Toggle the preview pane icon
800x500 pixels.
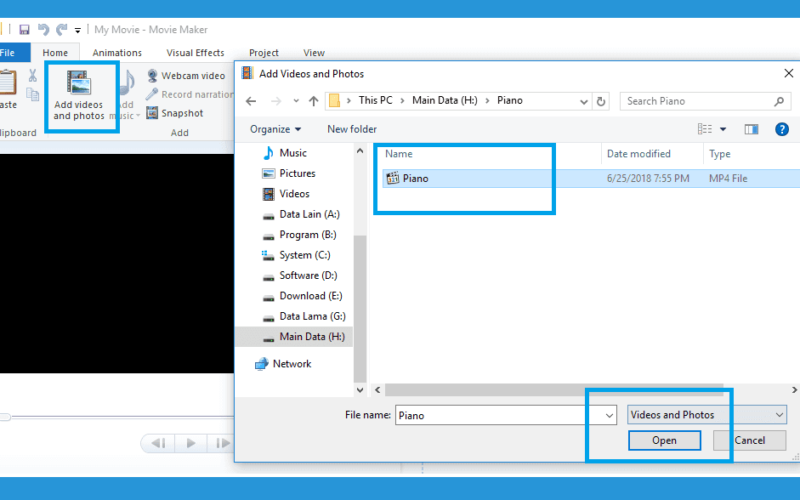pos(751,129)
